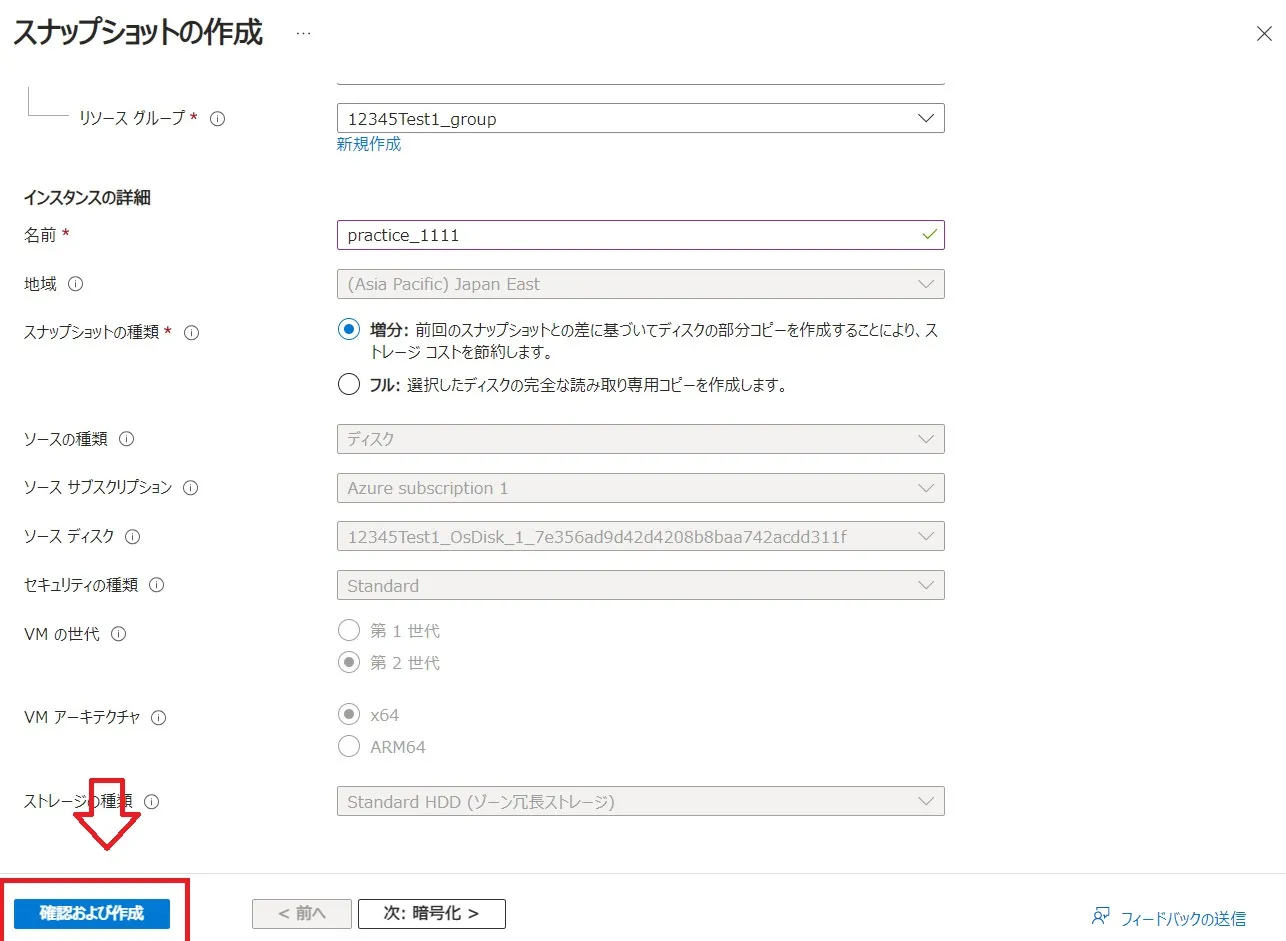1286x941 pixels.
Task: Open the Standard HDD storage type dropdown
Action: coord(641,802)
